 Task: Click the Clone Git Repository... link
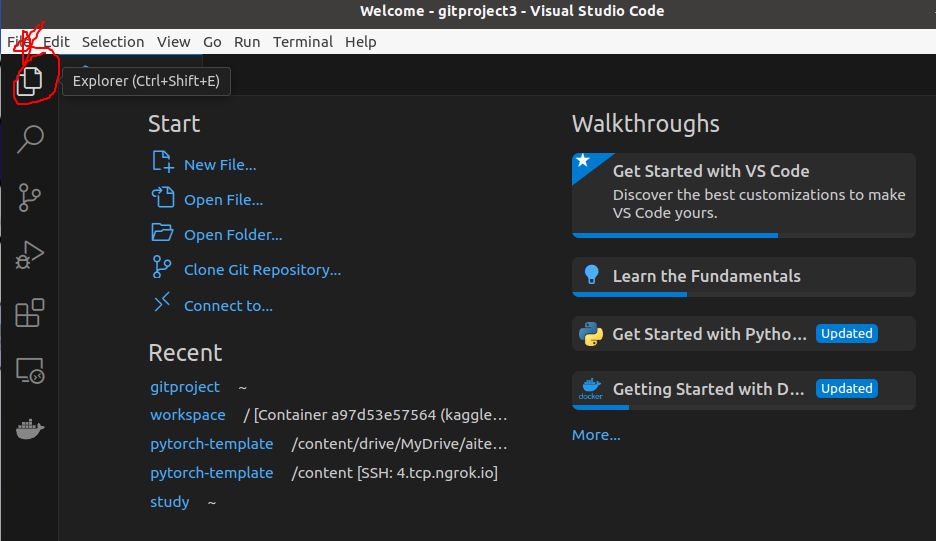[262, 270]
